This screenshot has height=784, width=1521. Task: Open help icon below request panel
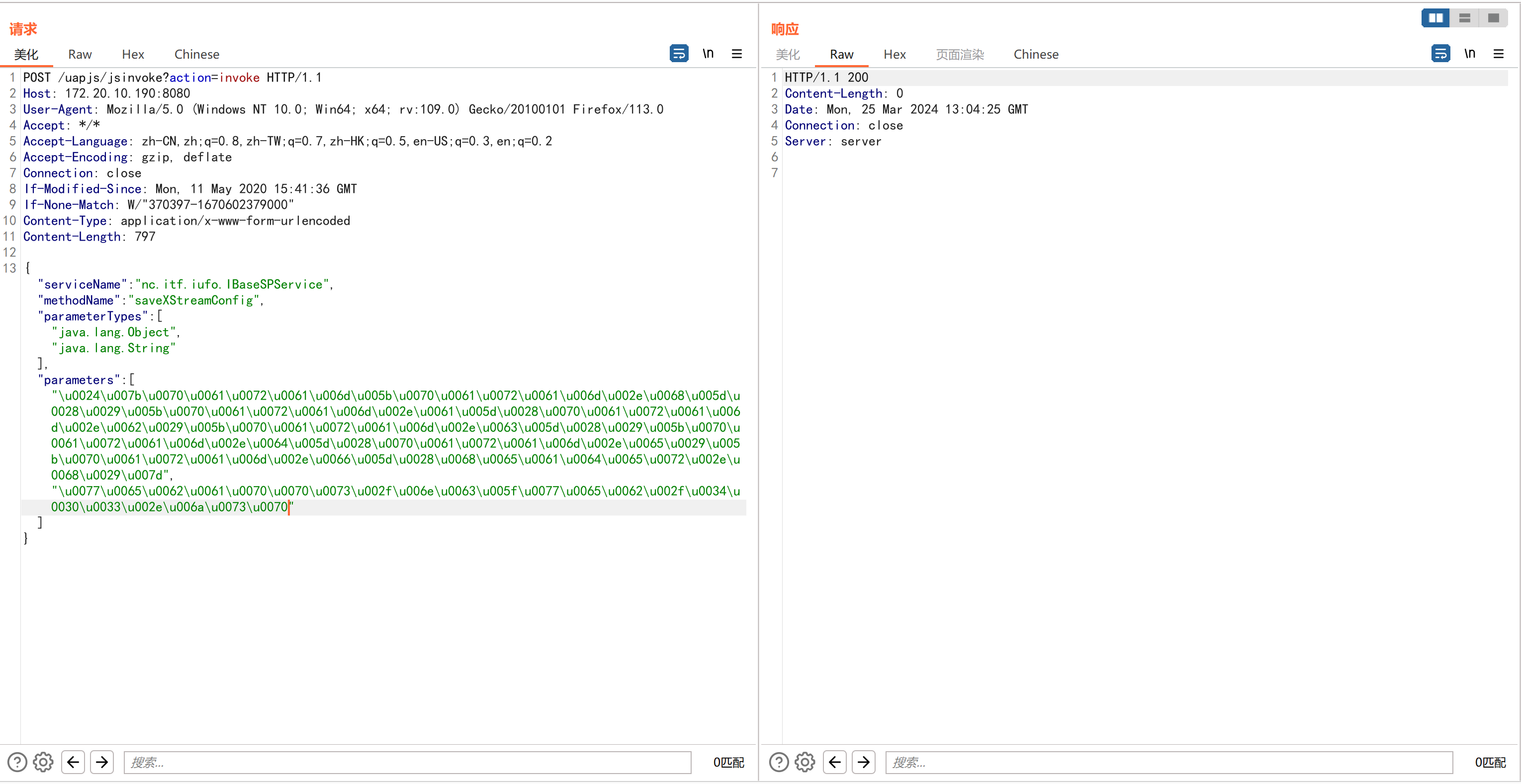pyautogui.click(x=17, y=762)
